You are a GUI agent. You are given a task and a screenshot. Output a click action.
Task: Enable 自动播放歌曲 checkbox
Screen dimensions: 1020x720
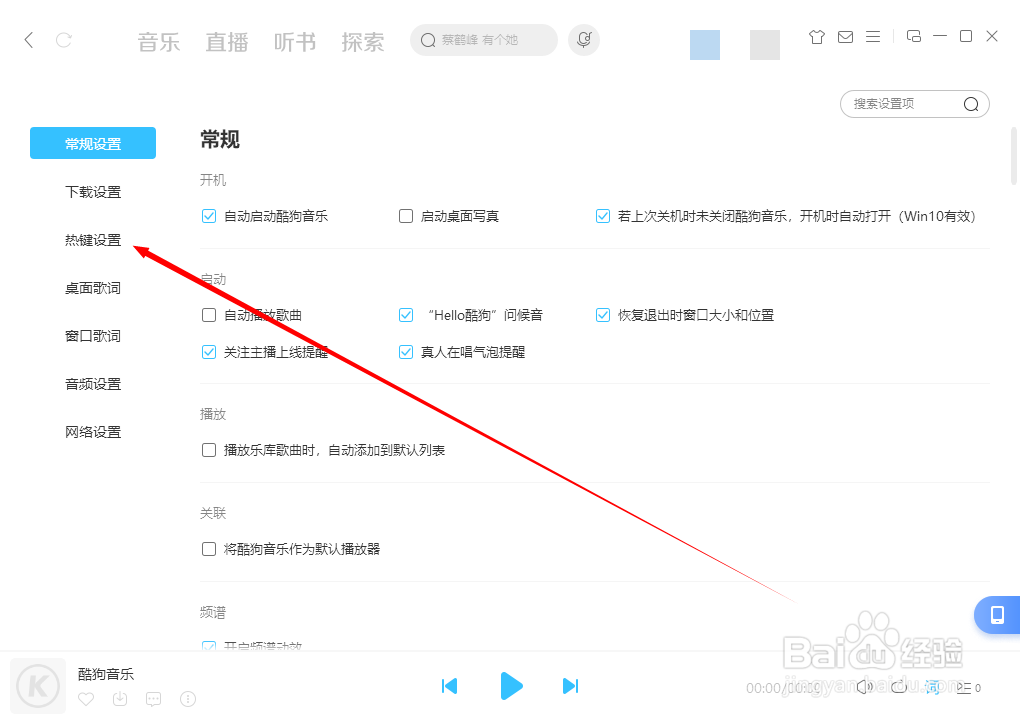pyautogui.click(x=209, y=315)
